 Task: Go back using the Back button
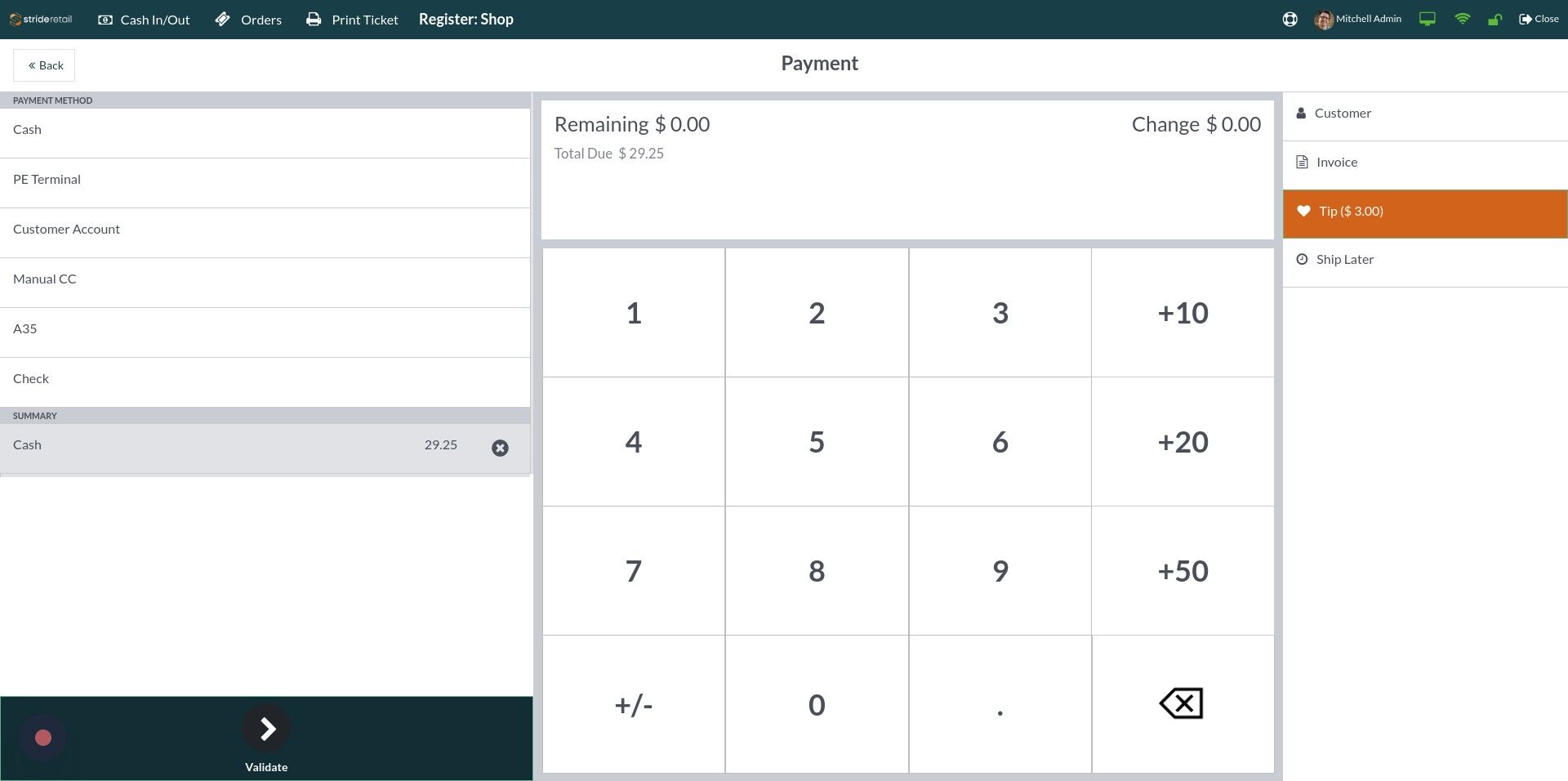coord(44,65)
